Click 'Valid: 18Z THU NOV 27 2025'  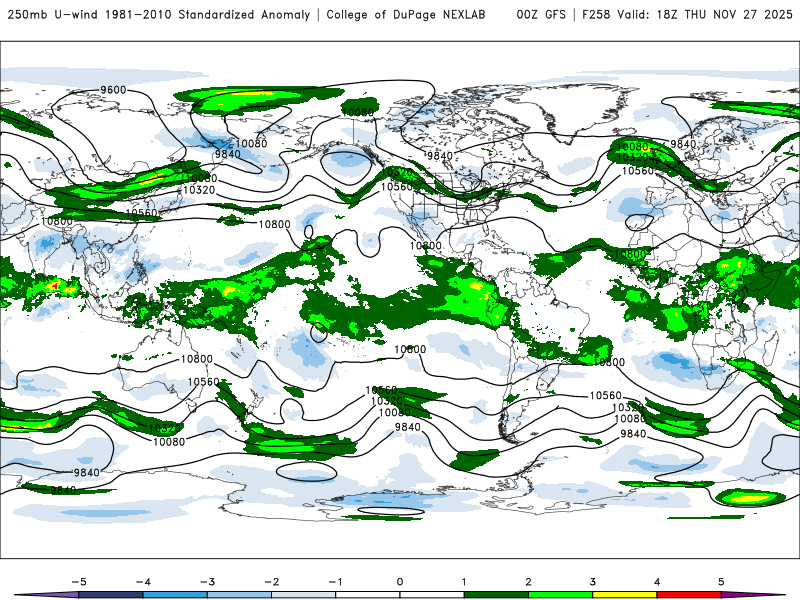pyautogui.click(x=705, y=14)
